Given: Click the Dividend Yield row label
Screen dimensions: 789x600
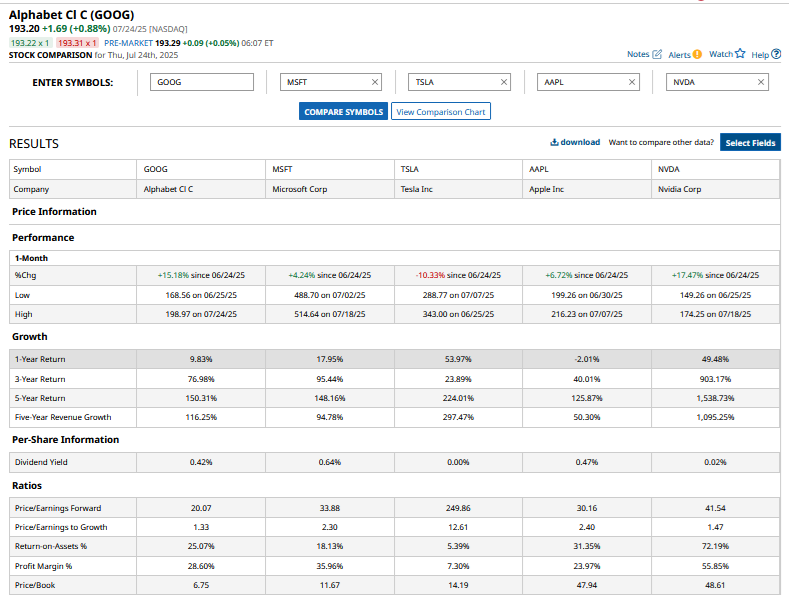Looking at the screenshot, I should (x=41, y=462).
